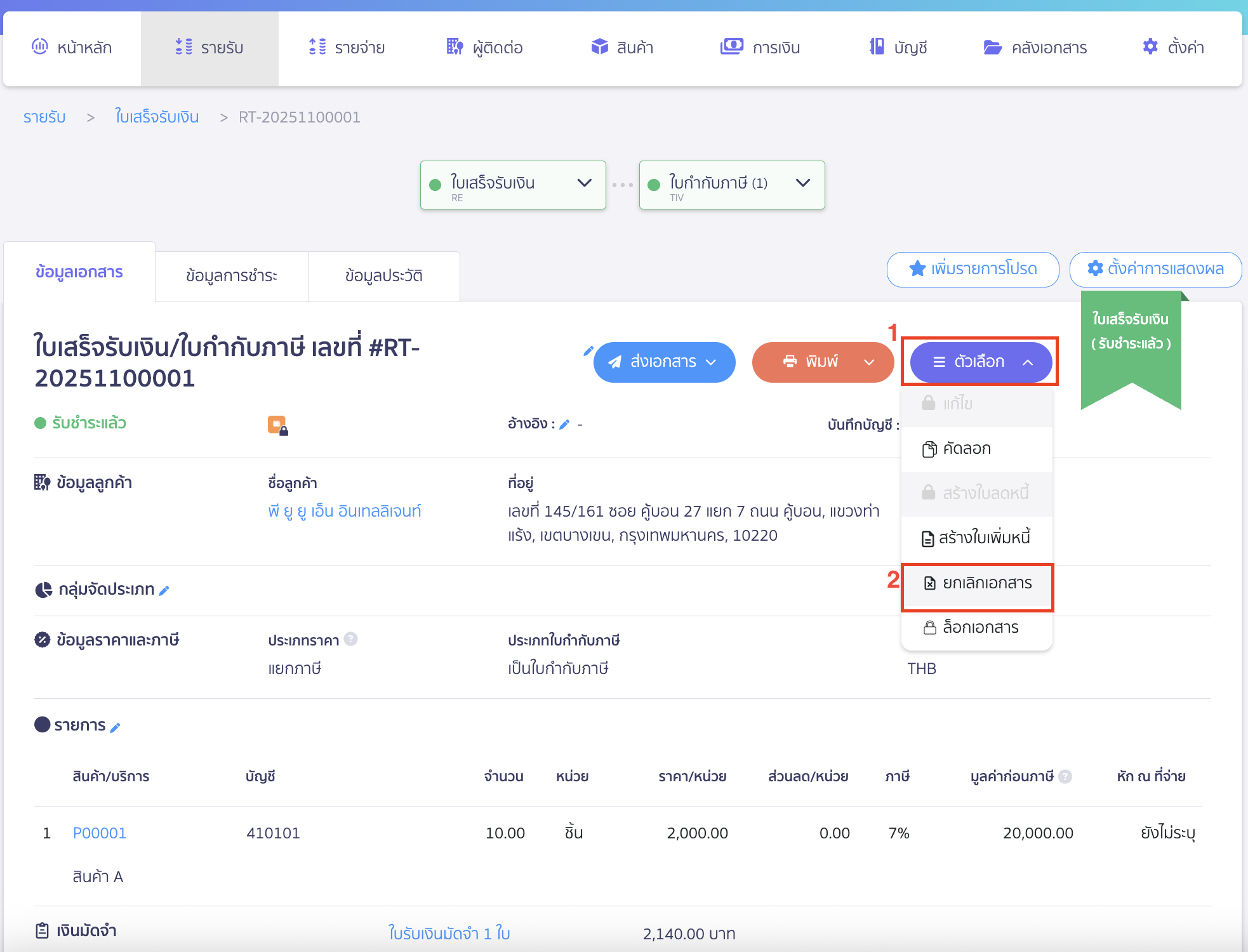Open the home page via หน้าหลัก icon
Viewport: 1248px width, 952px height.
click(x=39, y=47)
